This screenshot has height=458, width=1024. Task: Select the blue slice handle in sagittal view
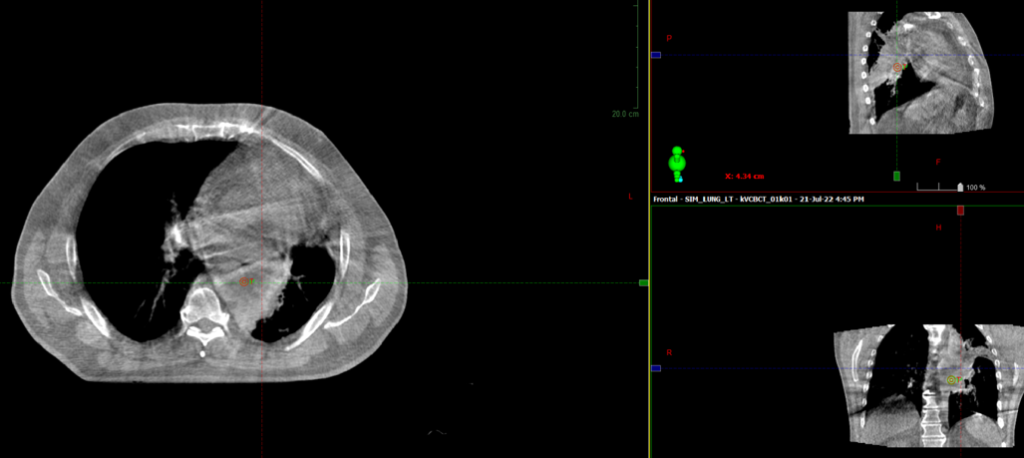(656, 55)
